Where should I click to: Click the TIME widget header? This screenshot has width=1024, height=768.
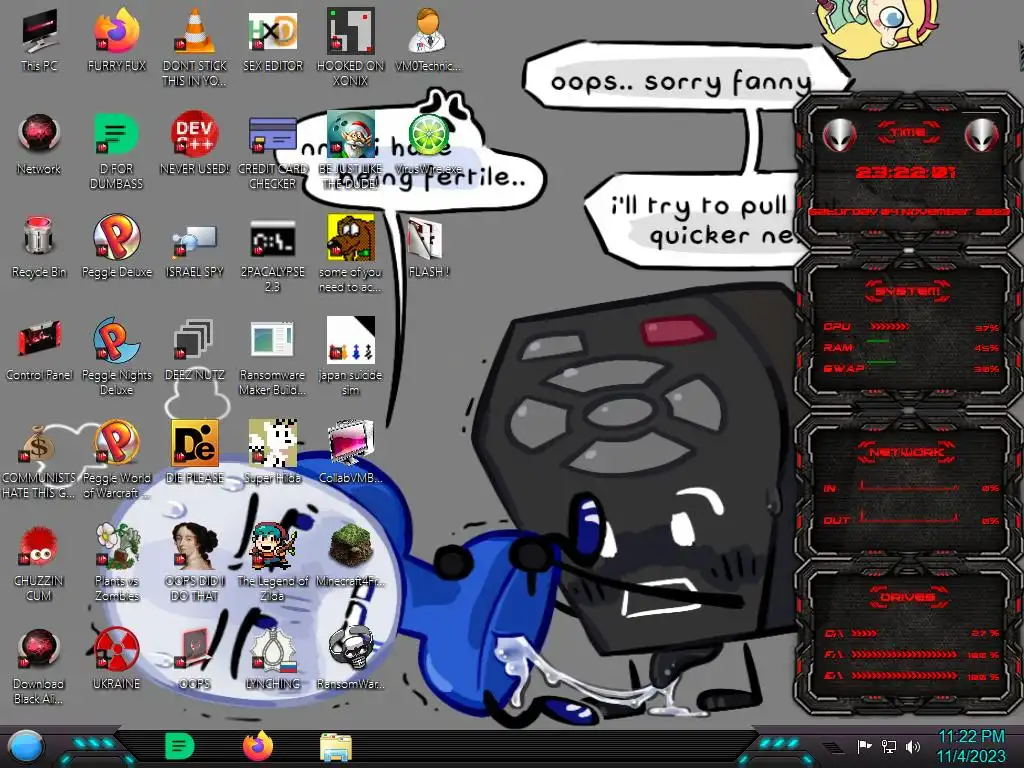(908, 133)
